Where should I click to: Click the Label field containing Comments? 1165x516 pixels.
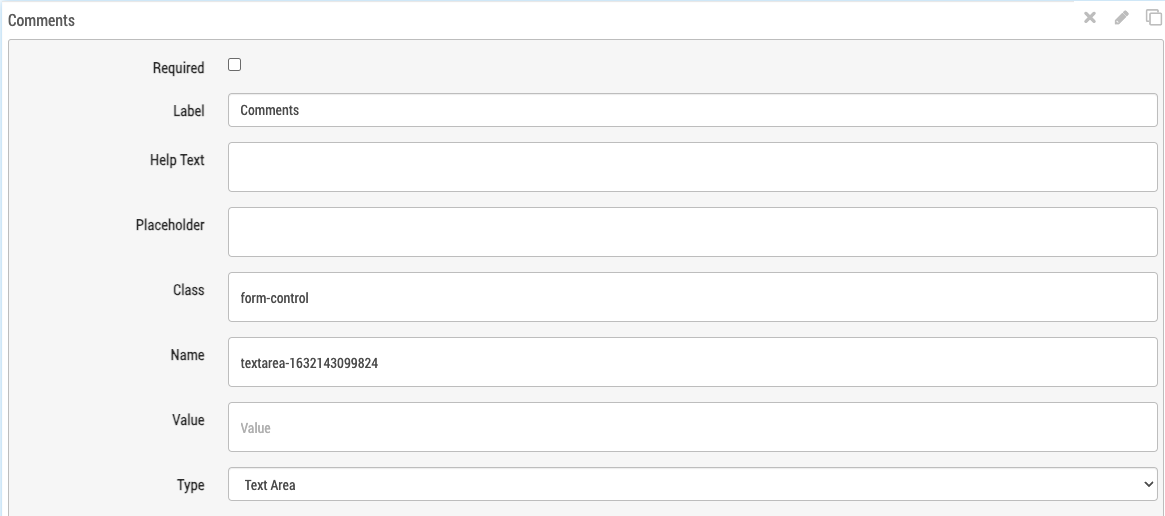[692, 111]
